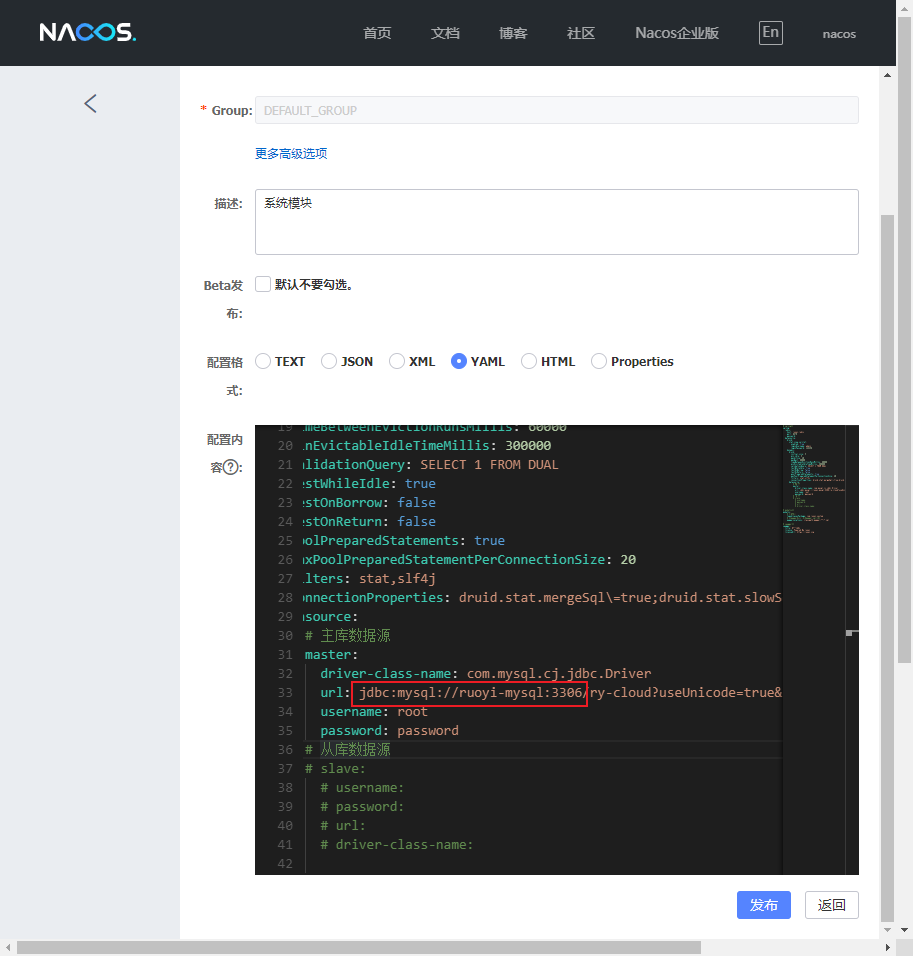Click into the 描述 text area

click(556, 222)
